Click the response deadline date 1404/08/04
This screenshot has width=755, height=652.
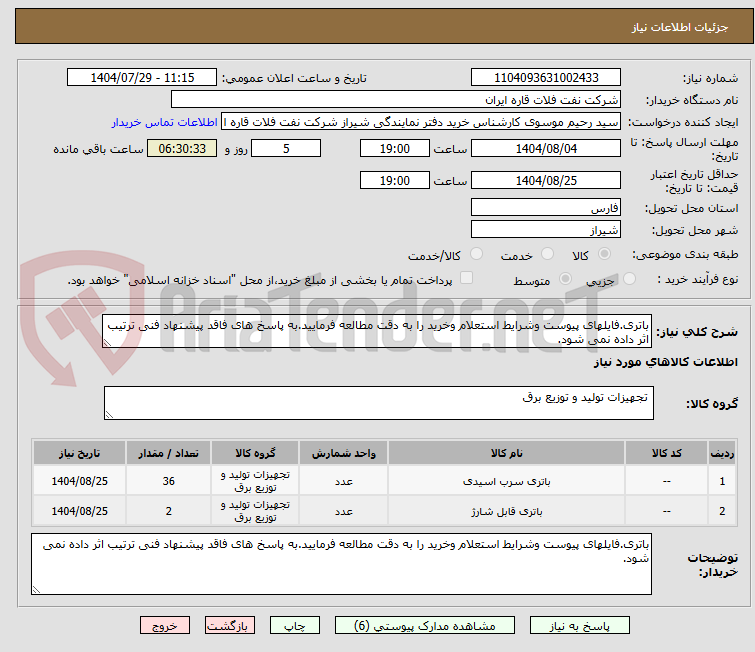[x=546, y=148]
